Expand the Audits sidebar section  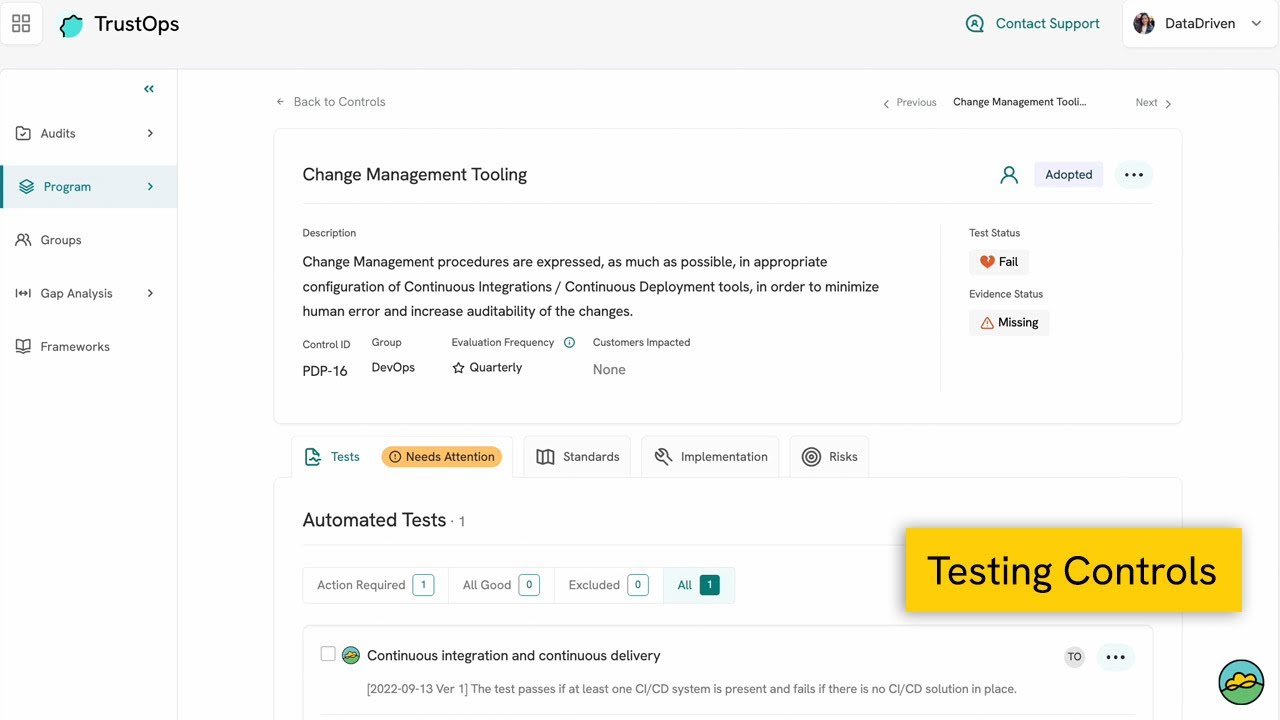(150, 133)
